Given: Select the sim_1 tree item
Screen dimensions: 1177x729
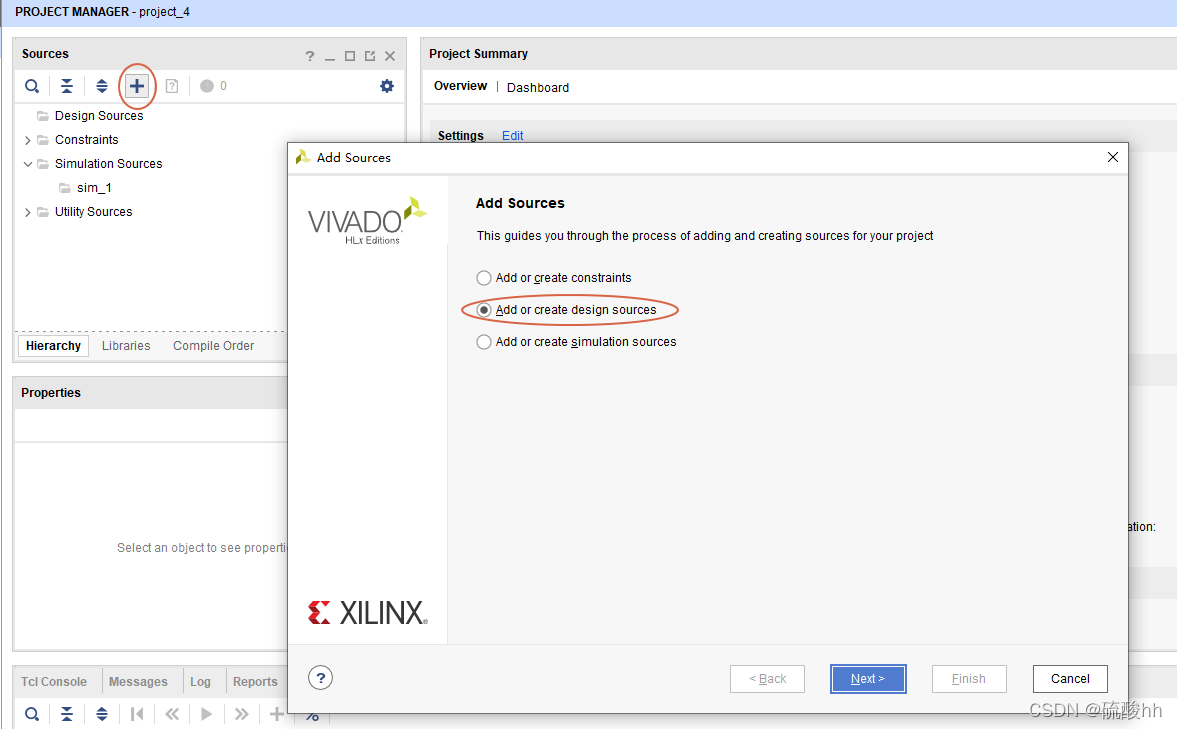Looking at the screenshot, I should (x=94, y=188).
